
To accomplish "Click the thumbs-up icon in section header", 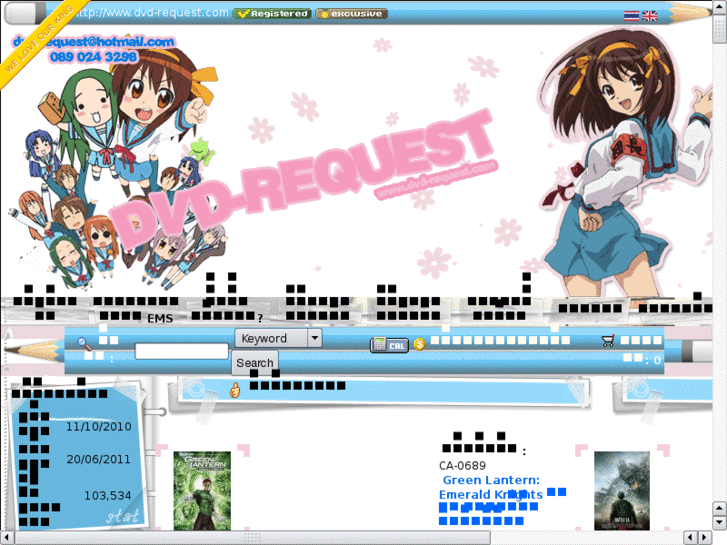I will click(x=235, y=390).
